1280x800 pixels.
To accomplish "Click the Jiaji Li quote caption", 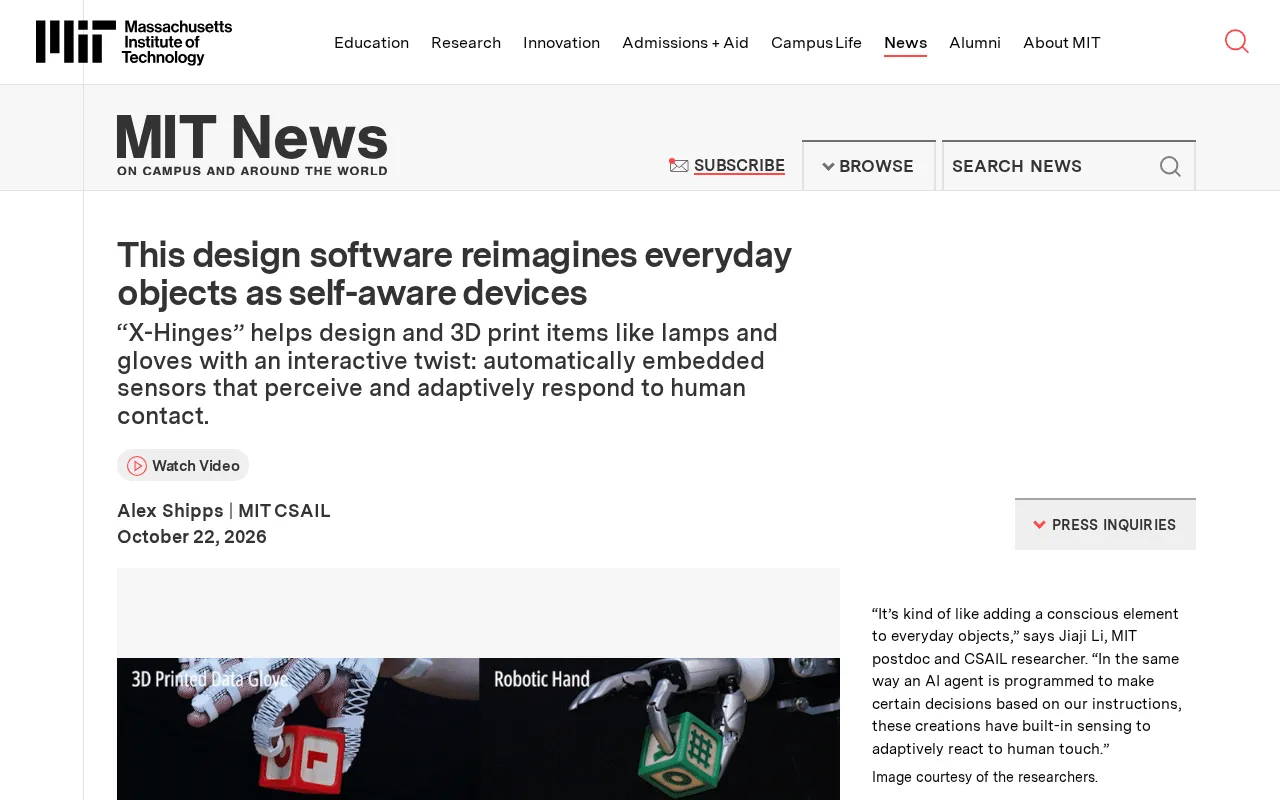I will tap(1027, 681).
